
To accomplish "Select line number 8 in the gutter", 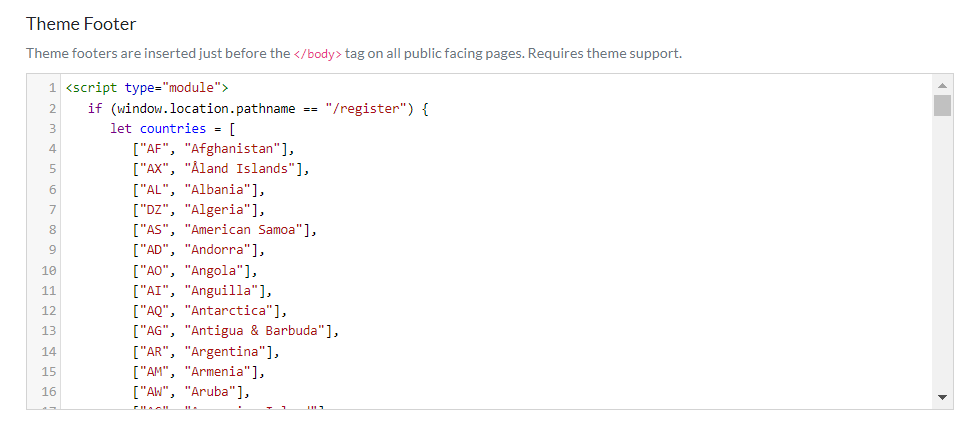I will 51,229.
